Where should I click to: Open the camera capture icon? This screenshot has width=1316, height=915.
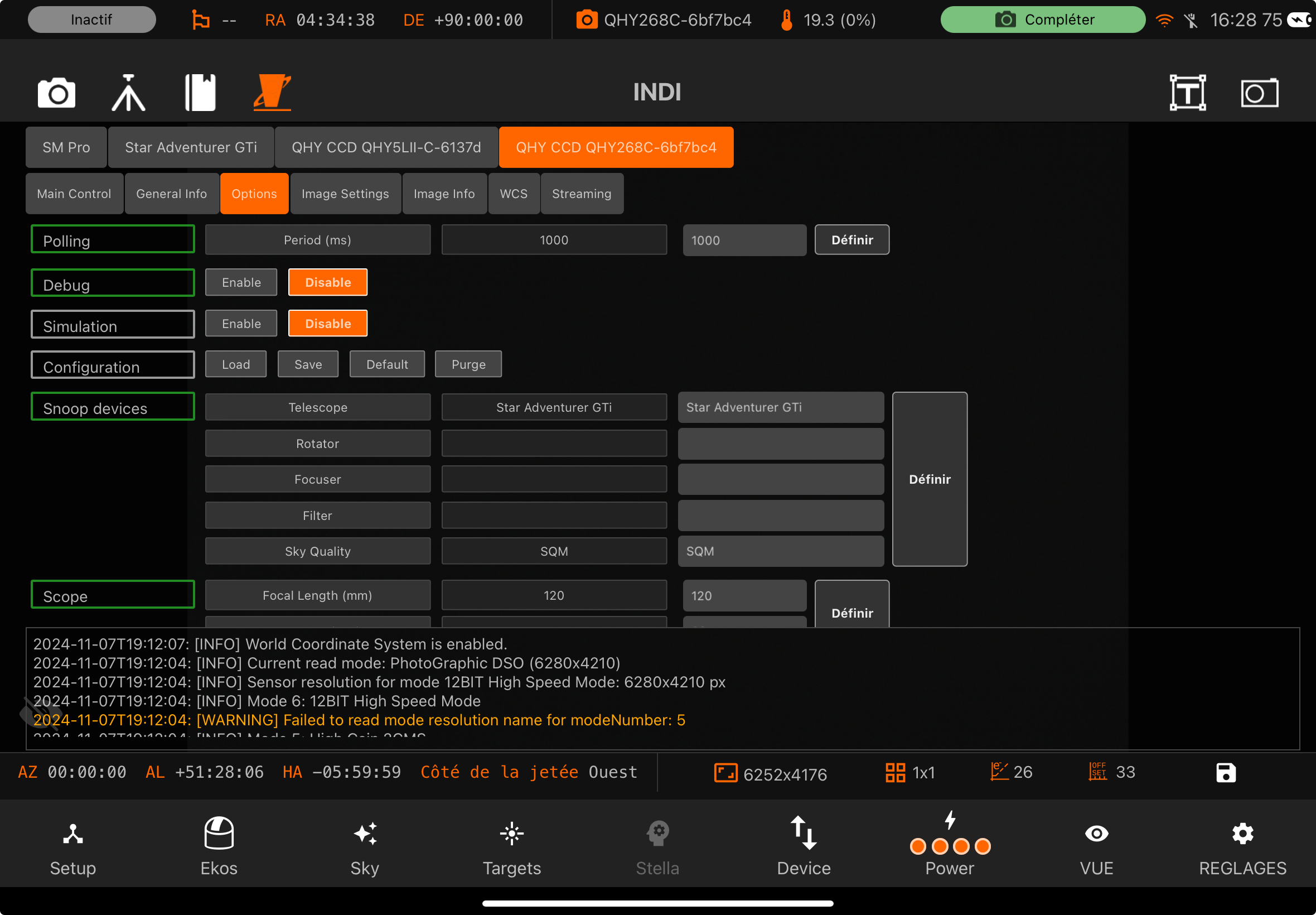(56, 92)
